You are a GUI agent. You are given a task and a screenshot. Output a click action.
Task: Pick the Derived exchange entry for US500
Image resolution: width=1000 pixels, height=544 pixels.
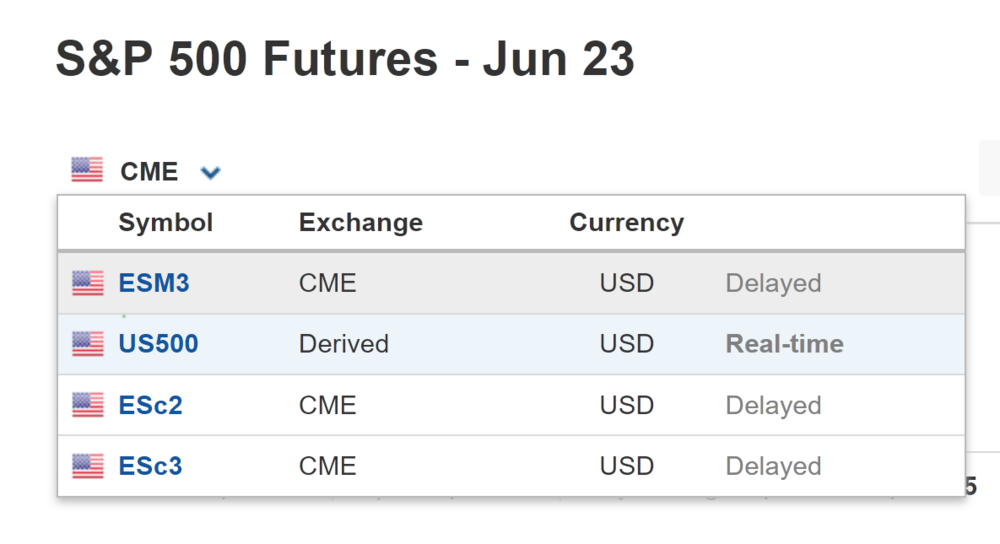point(344,345)
